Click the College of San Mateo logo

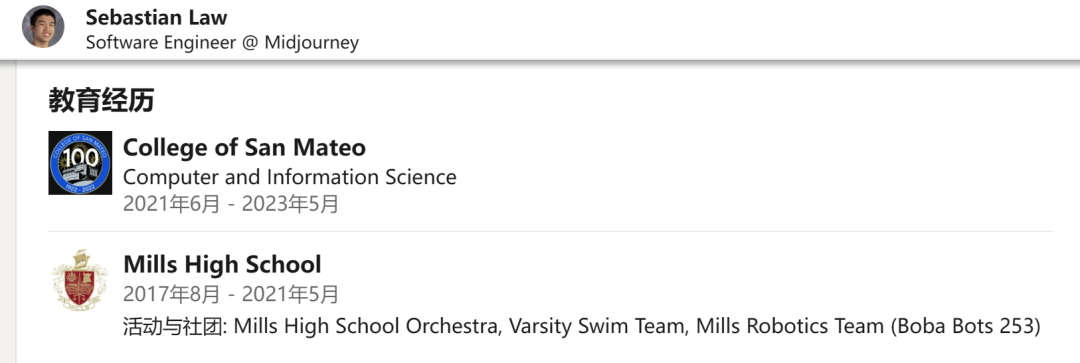80,163
